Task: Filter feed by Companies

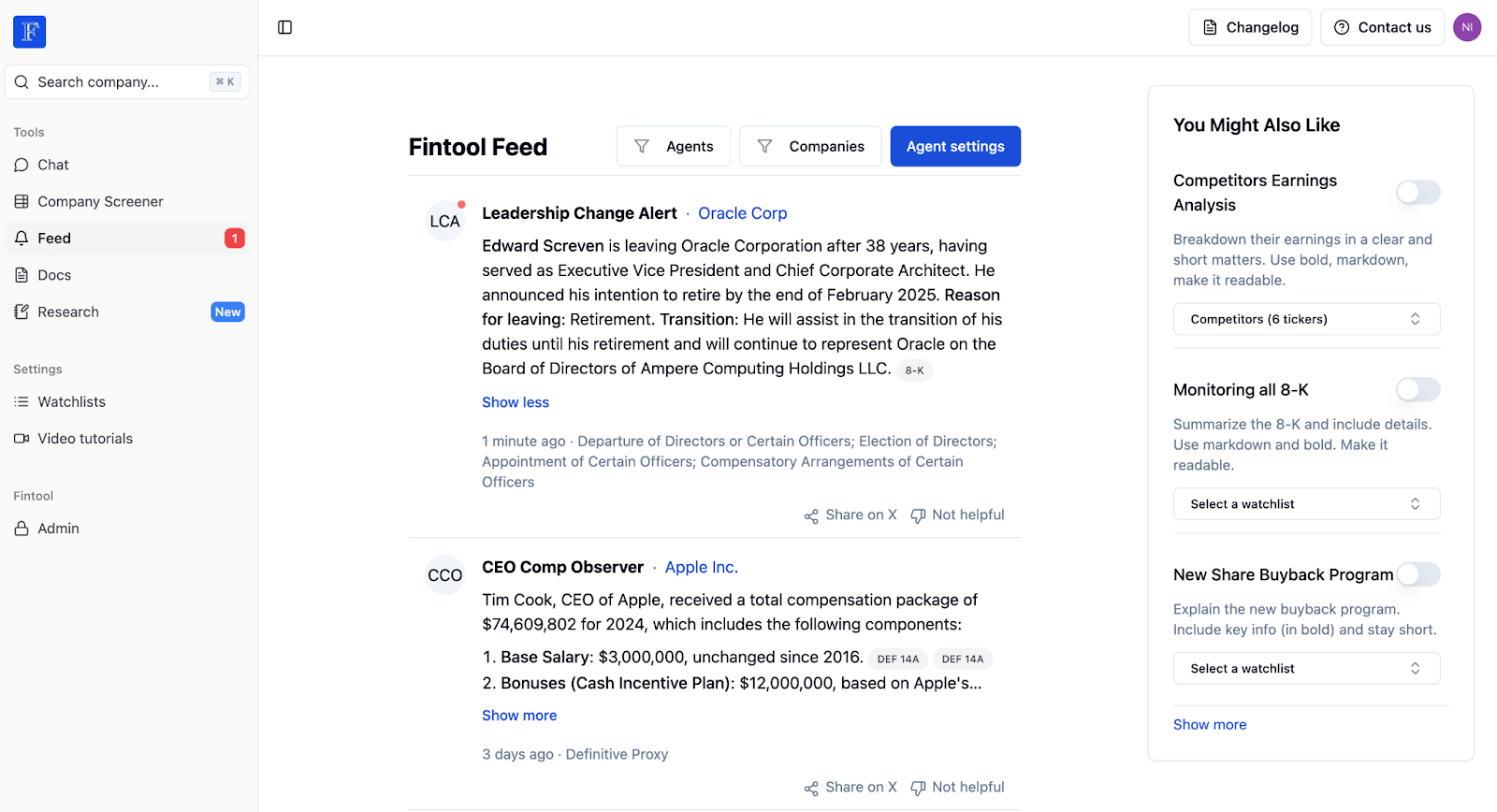Action: coord(810,146)
